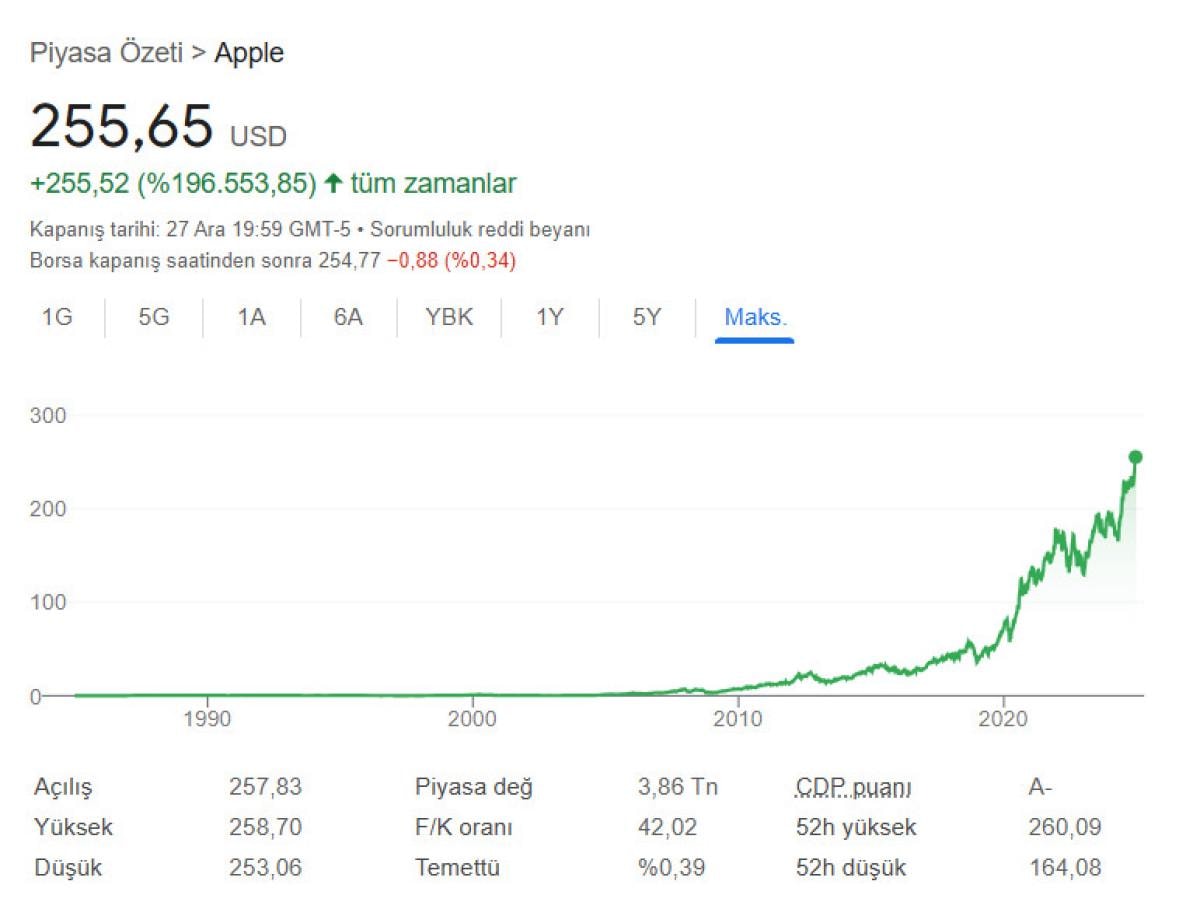1200x902 pixels.
Task: Click the Apple breadcrumb title
Action: [x=249, y=53]
